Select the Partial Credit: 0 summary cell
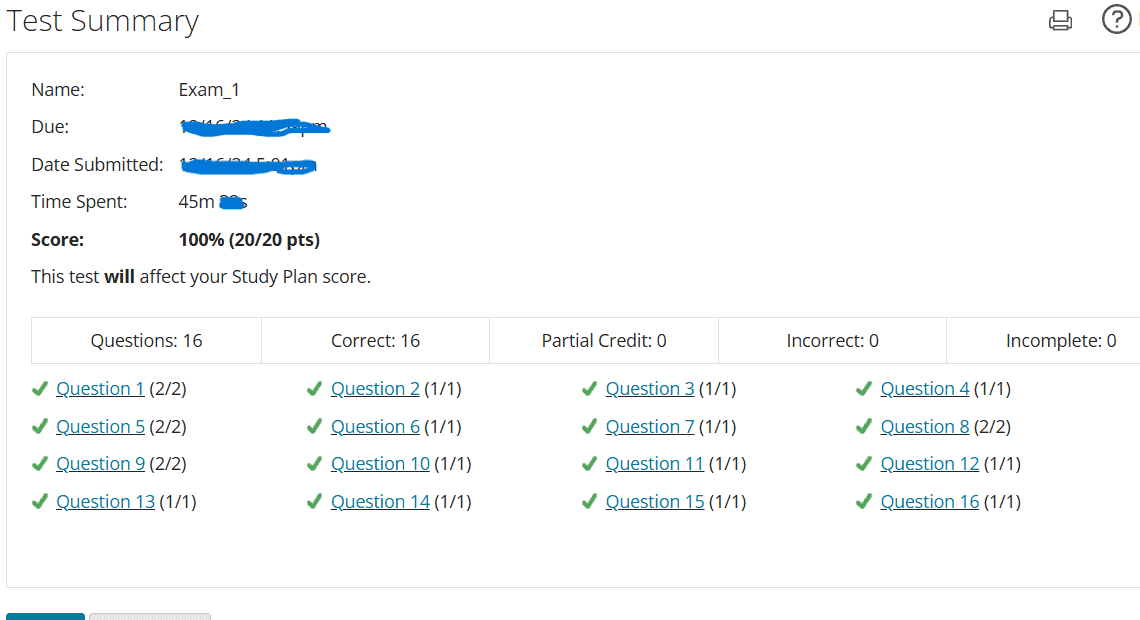The width and height of the screenshot is (1140, 620). pos(603,340)
